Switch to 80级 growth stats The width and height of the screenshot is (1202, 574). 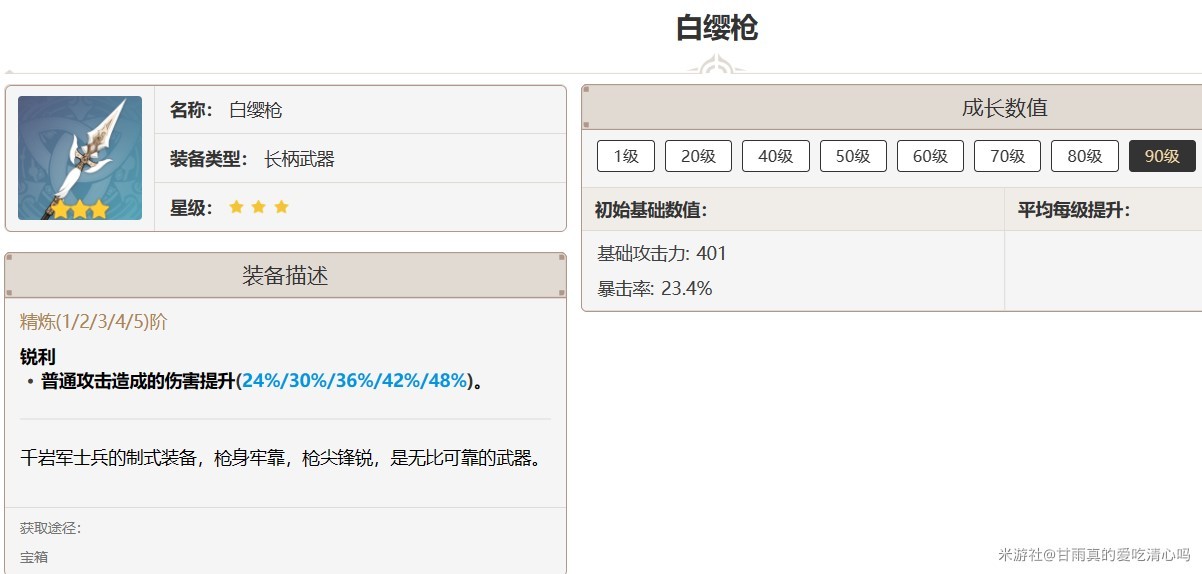1084,156
